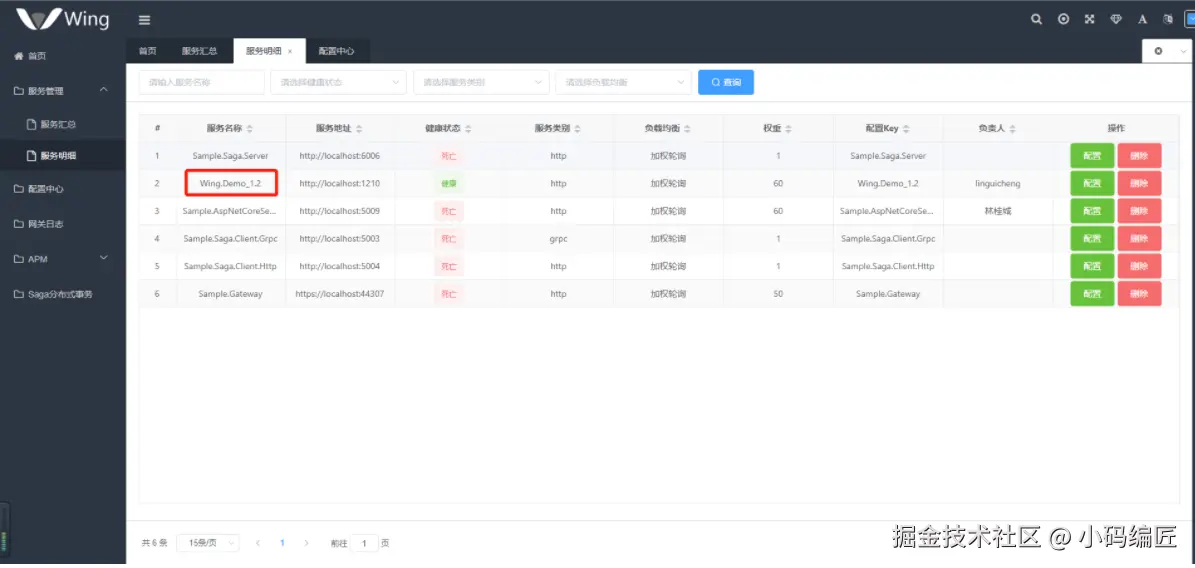Click the language translate icon

pos(1168,20)
